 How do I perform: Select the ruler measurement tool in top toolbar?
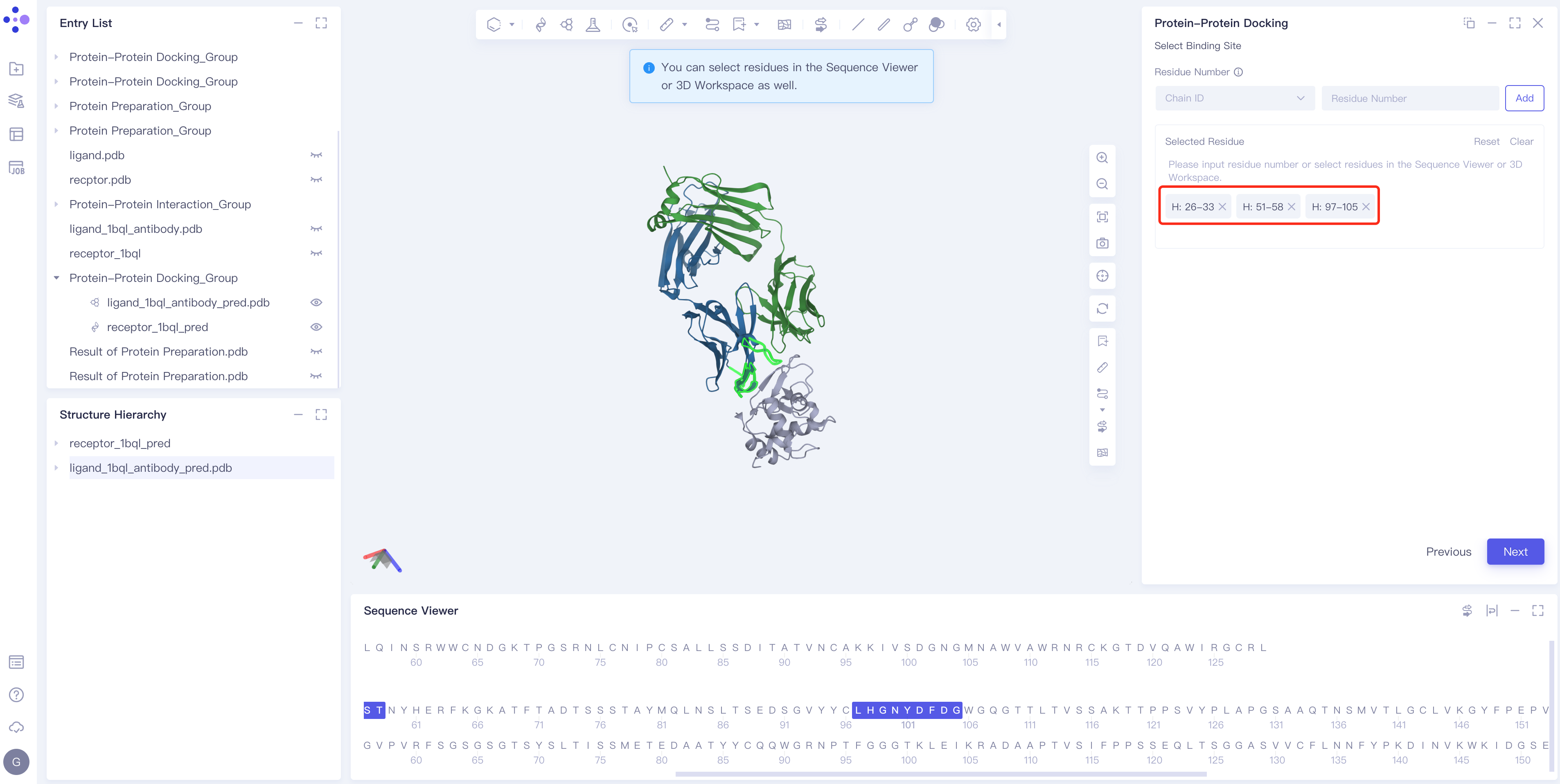pos(666,24)
